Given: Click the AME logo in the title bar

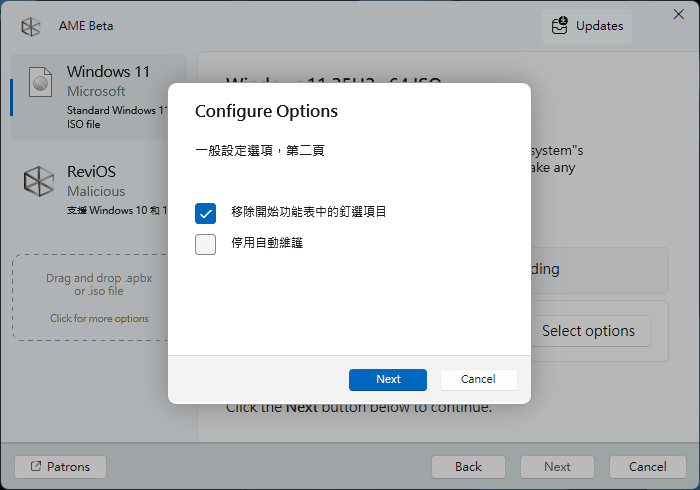Looking at the screenshot, I should click(x=33, y=26).
